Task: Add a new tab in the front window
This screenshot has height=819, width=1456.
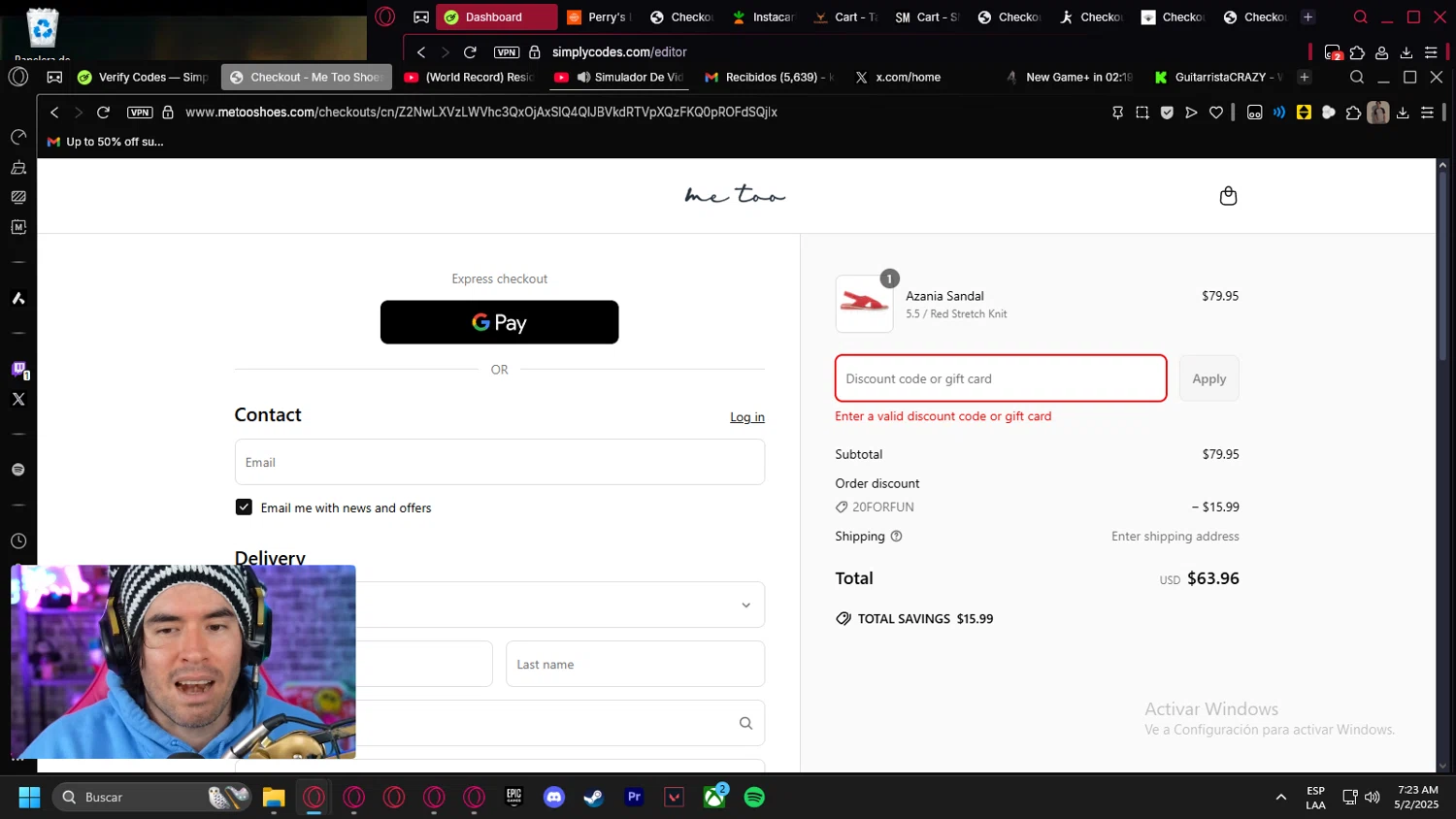Action: click(1305, 78)
